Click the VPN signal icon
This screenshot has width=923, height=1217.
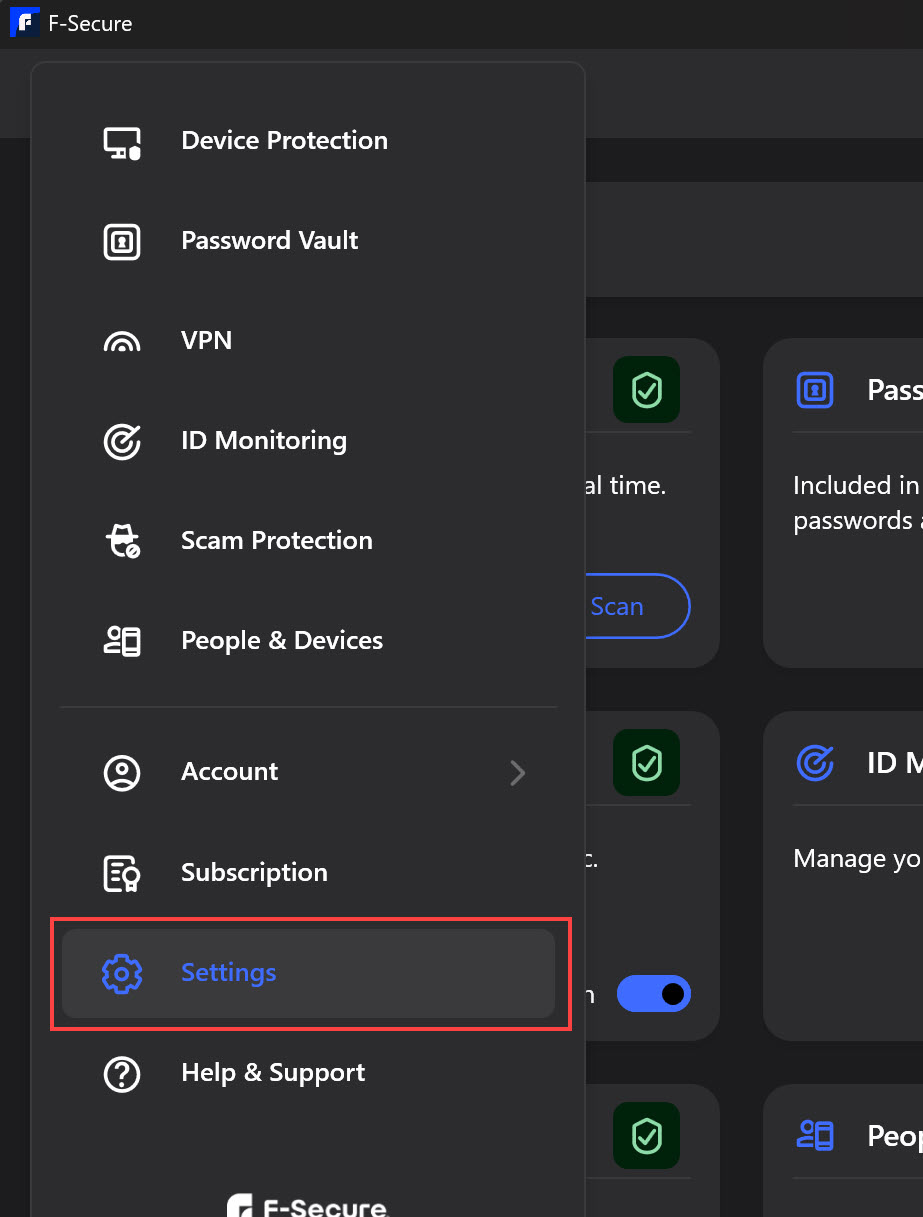122,342
